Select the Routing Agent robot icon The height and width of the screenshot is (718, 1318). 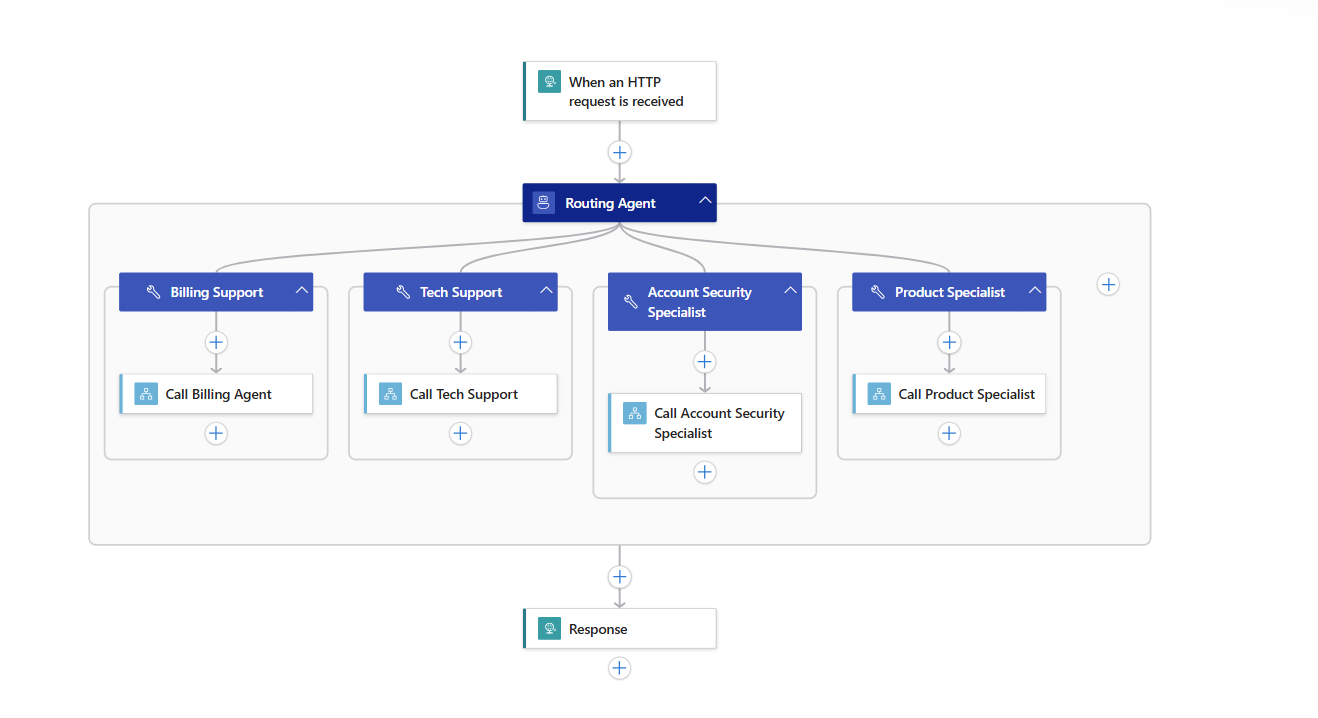[543, 202]
